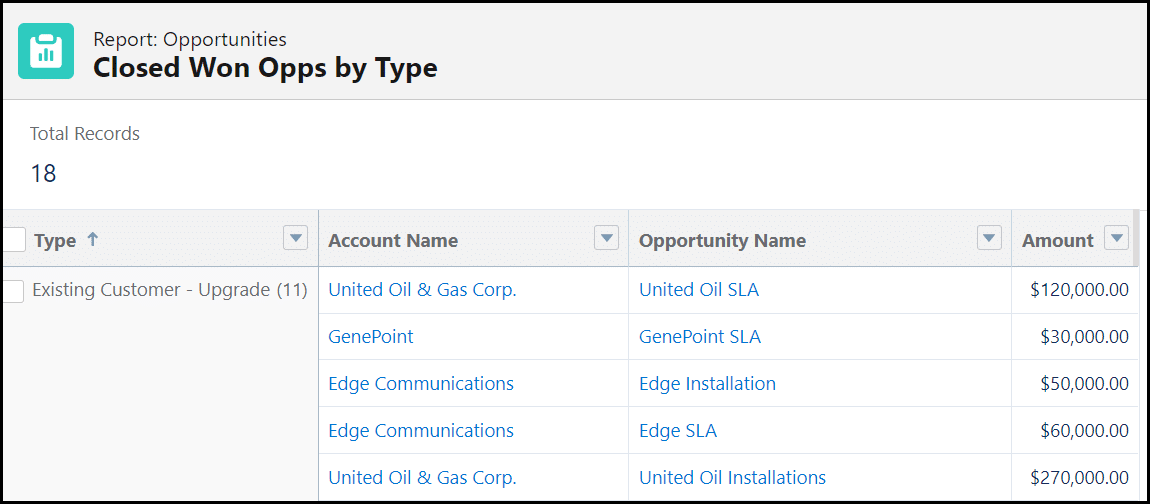Open the GenePoint account link
Viewport: 1150px width, 504px height.
[x=371, y=337]
